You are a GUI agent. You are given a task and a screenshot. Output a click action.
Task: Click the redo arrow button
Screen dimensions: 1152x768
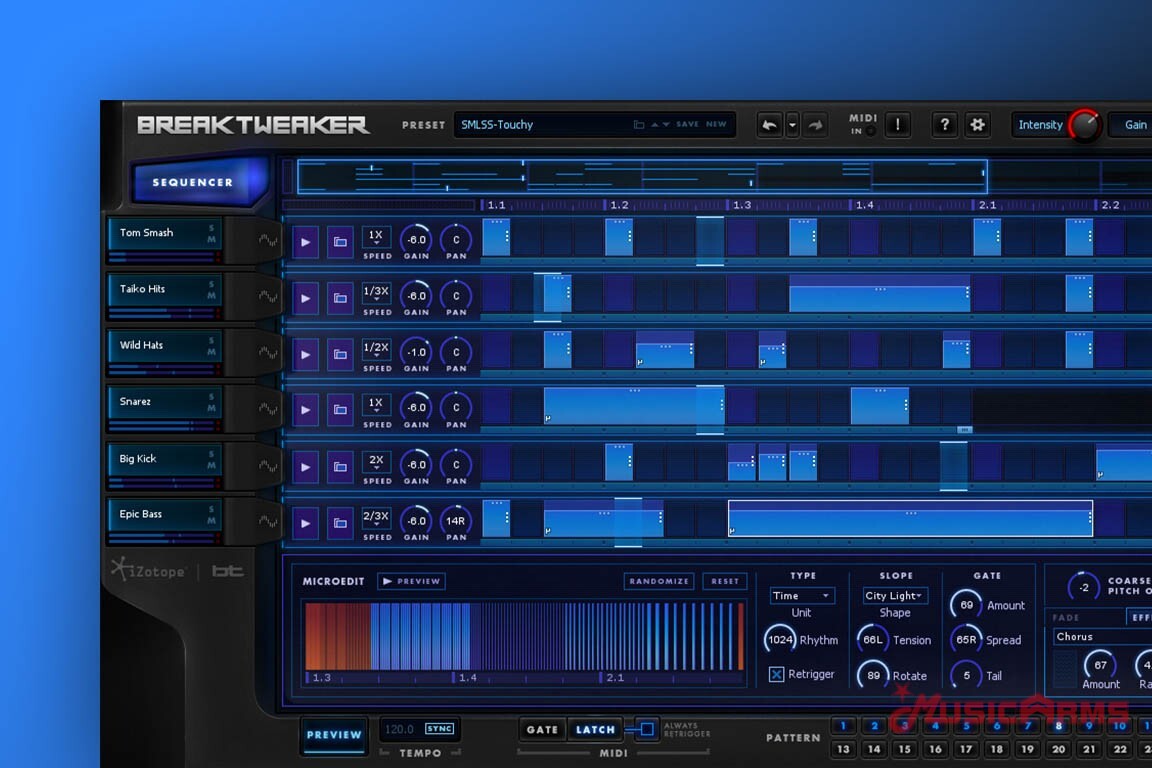pos(815,125)
